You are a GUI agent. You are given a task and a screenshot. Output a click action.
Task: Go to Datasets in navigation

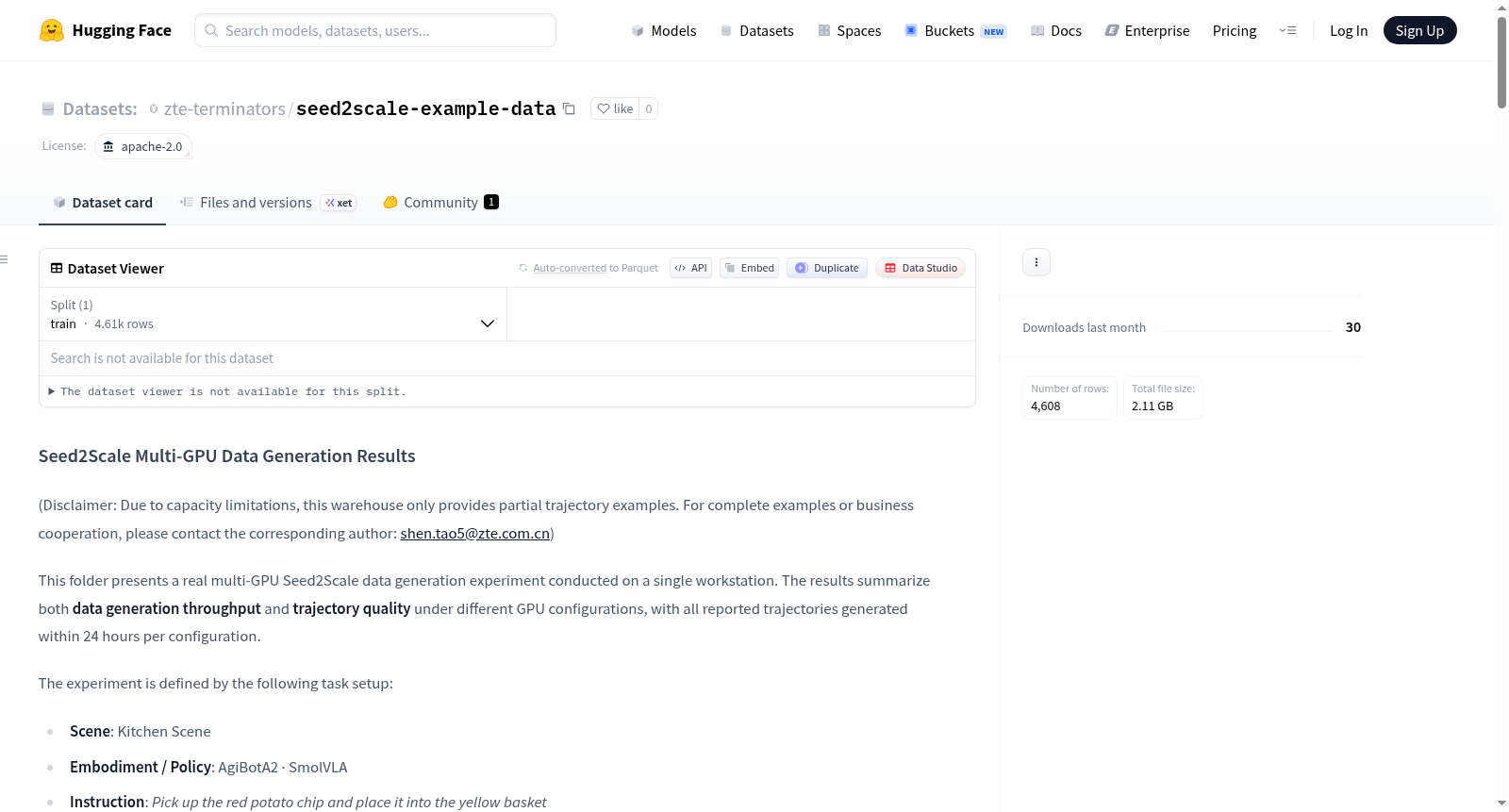(x=757, y=30)
